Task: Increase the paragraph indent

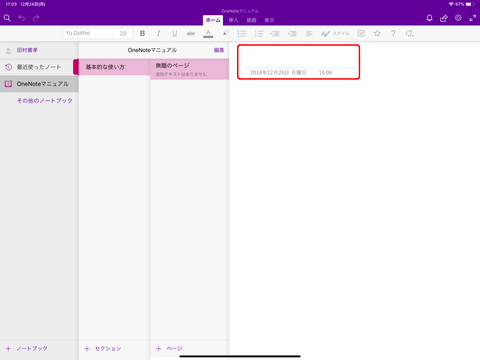Action: point(292,33)
